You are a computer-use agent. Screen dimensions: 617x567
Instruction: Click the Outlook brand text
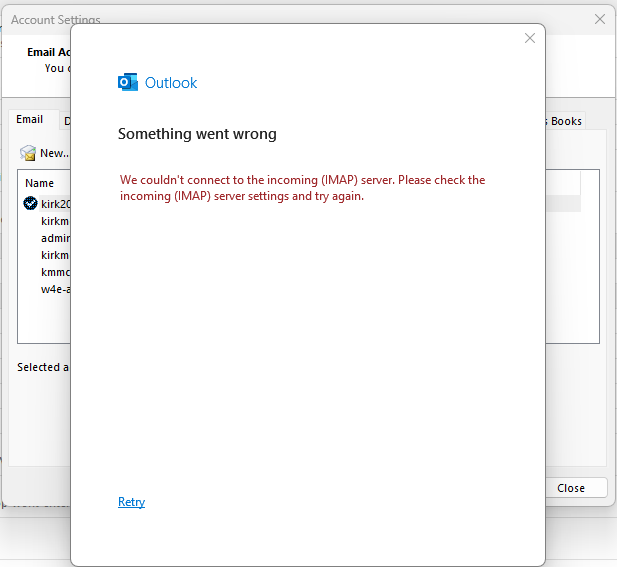coord(171,83)
